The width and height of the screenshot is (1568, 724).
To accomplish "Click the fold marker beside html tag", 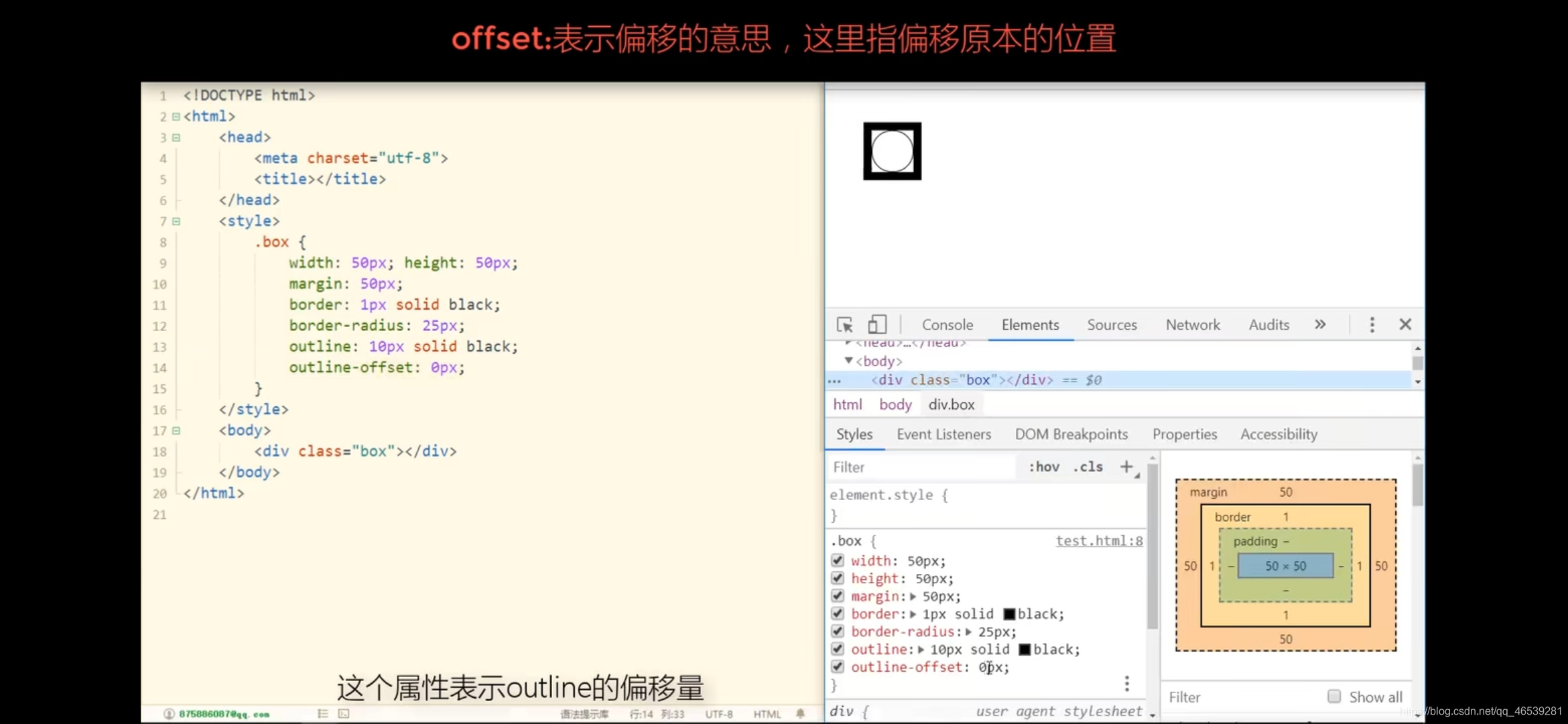I will tap(176, 117).
